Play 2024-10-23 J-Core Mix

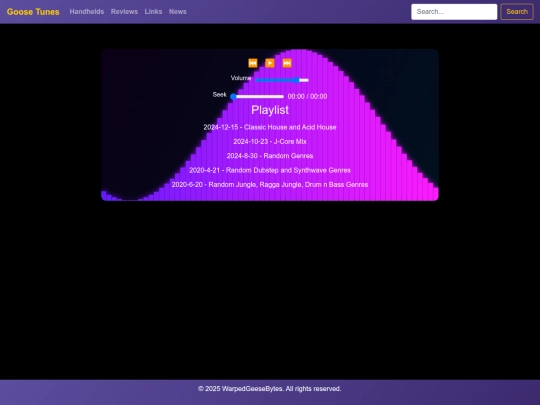click(270, 142)
